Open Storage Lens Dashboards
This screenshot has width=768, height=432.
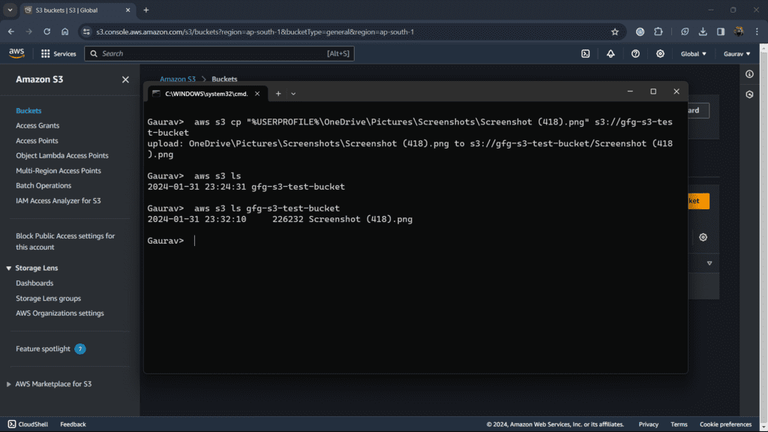[x=34, y=283]
